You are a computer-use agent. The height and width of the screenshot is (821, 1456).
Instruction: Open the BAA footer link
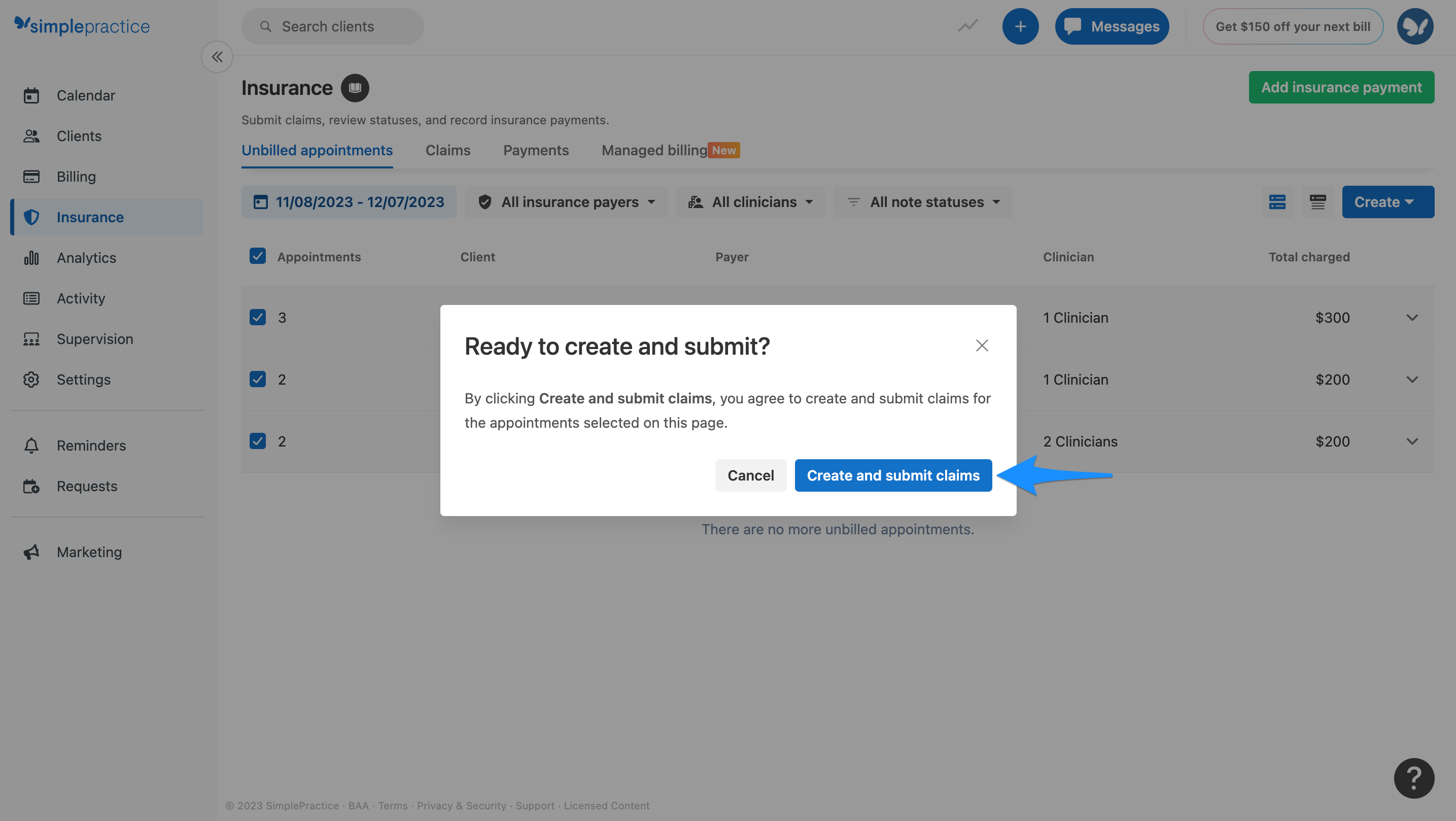(358, 805)
